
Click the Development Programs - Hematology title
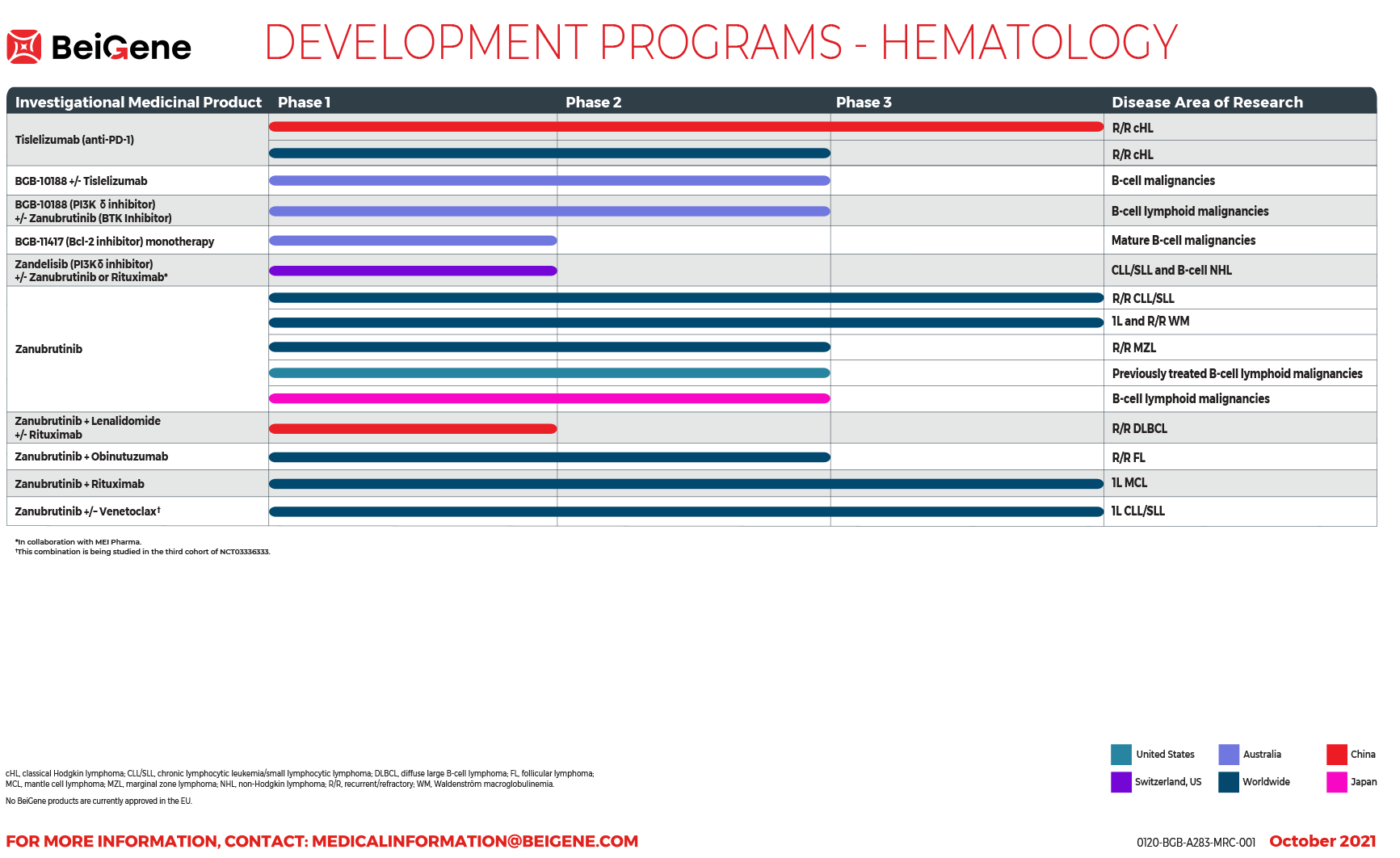(721, 42)
